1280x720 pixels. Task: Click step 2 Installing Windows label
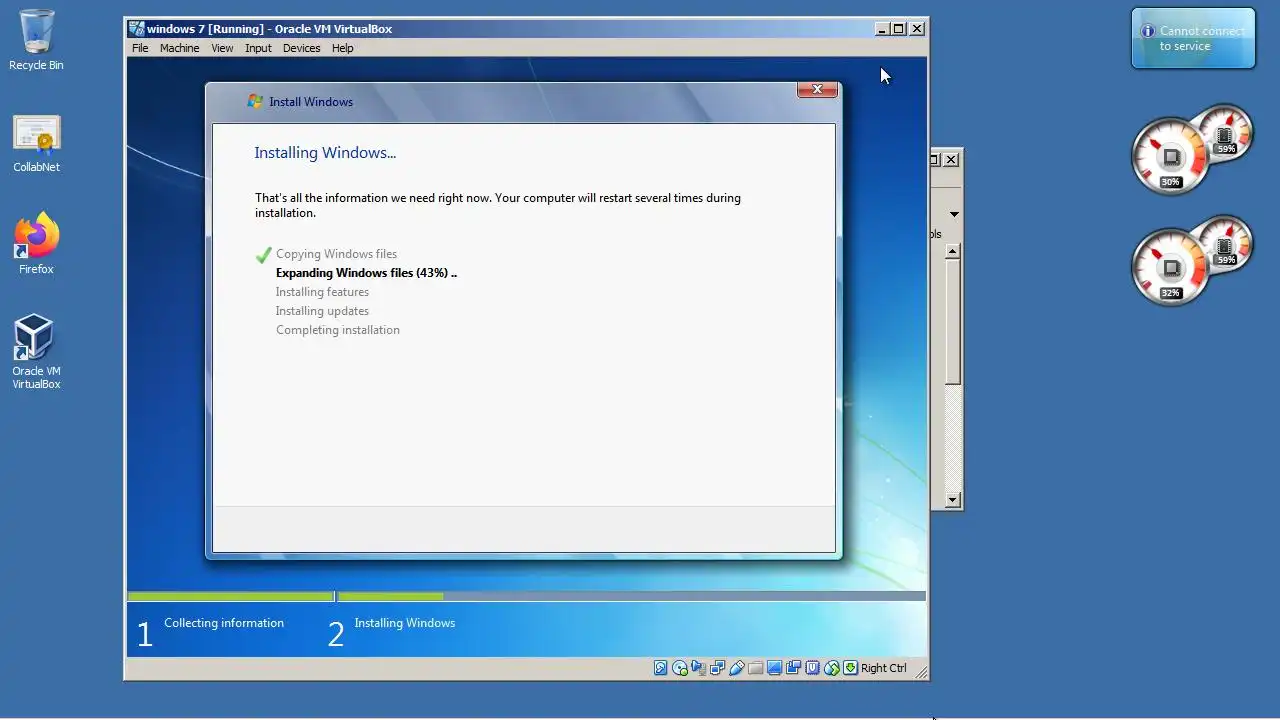click(x=404, y=623)
